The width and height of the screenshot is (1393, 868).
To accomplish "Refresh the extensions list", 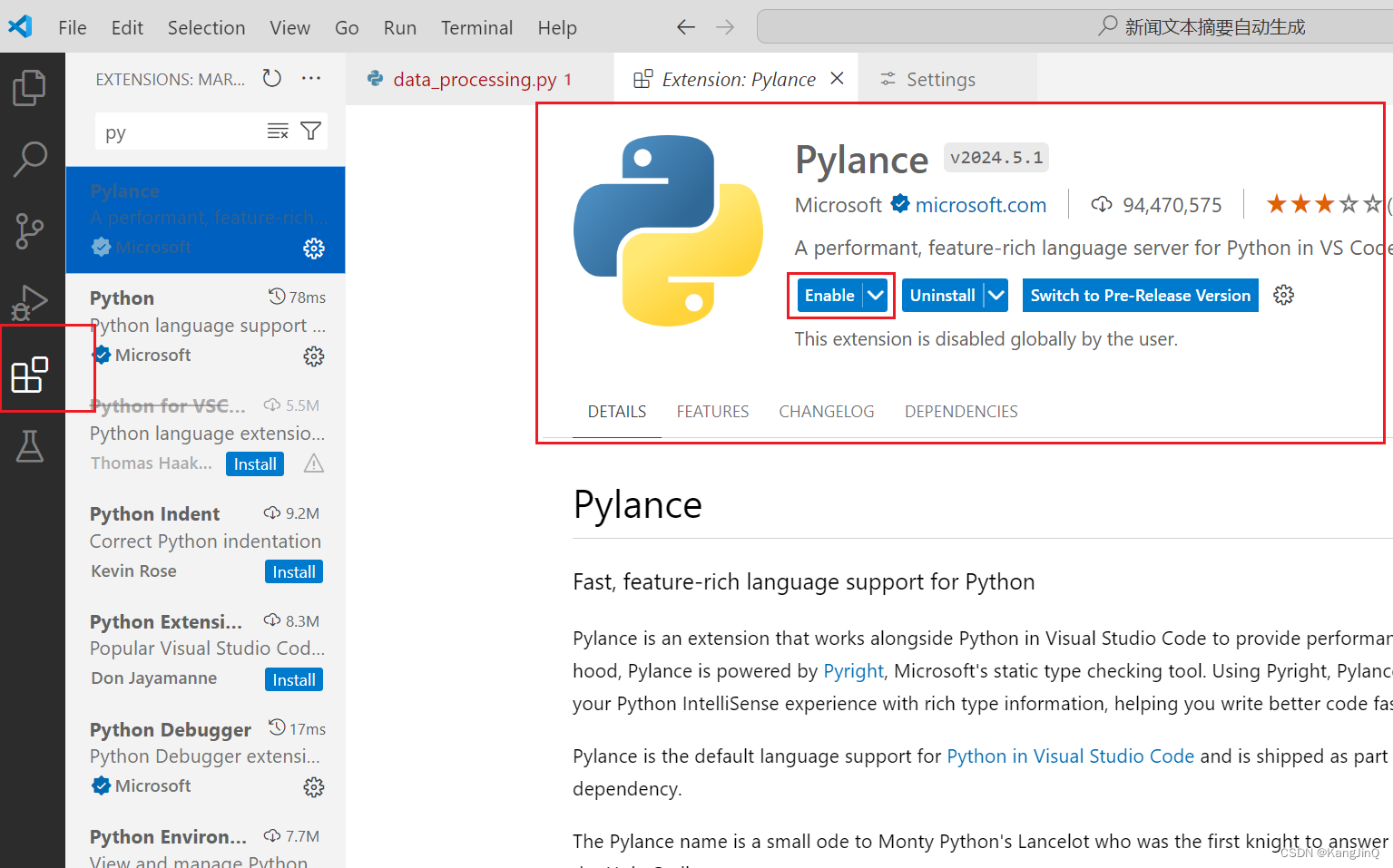I will coord(271,79).
